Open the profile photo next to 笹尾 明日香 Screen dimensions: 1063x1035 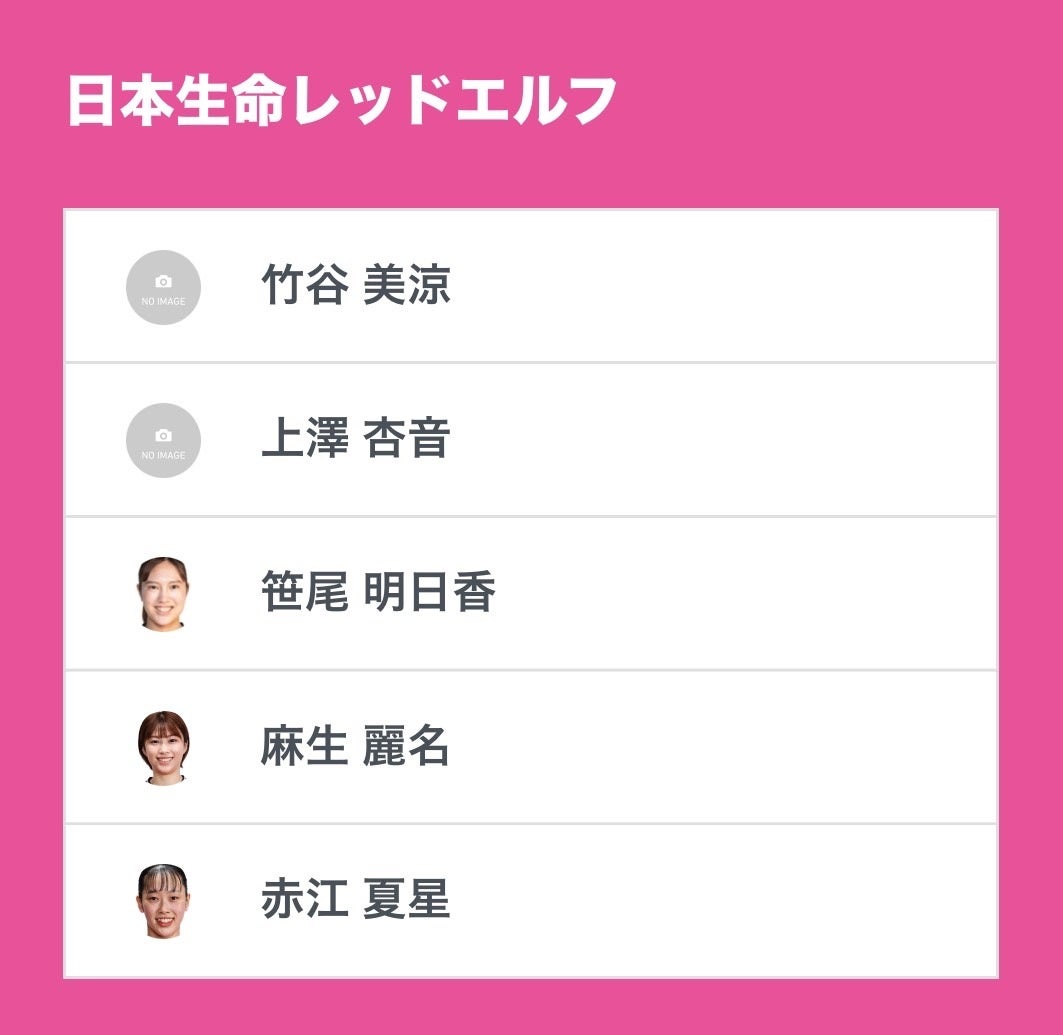pyautogui.click(x=163, y=594)
